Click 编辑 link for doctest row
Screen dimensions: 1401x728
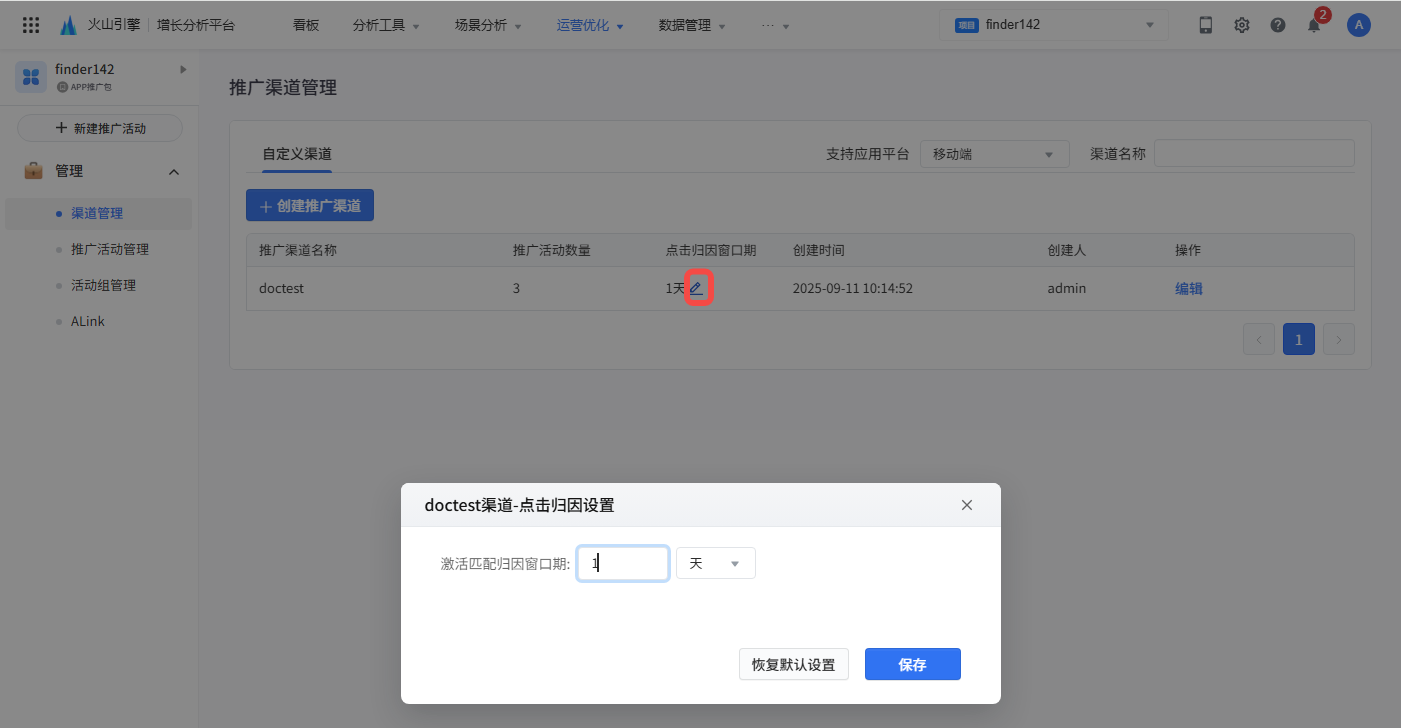click(x=1189, y=288)
